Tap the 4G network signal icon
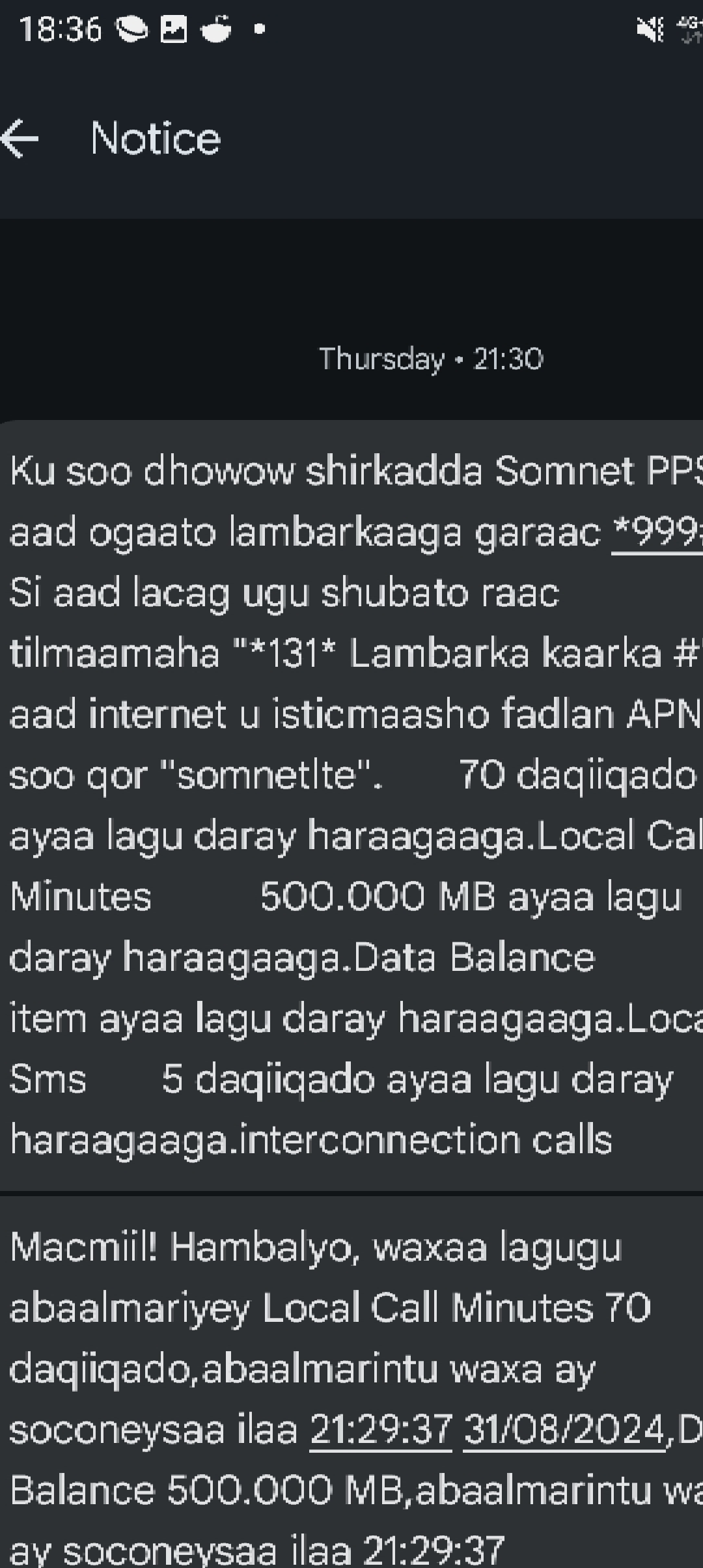 click(689, 31)
